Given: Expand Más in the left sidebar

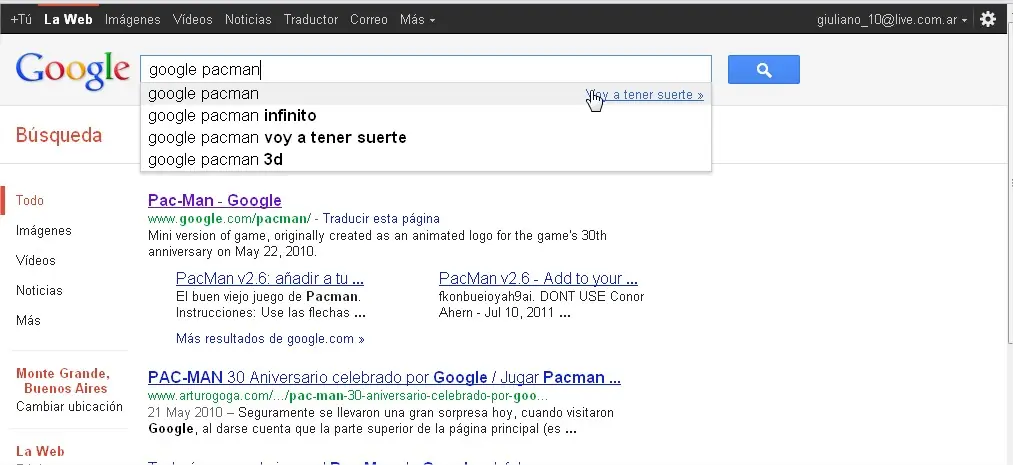Looking at the screenshot, I should point(28,320).
